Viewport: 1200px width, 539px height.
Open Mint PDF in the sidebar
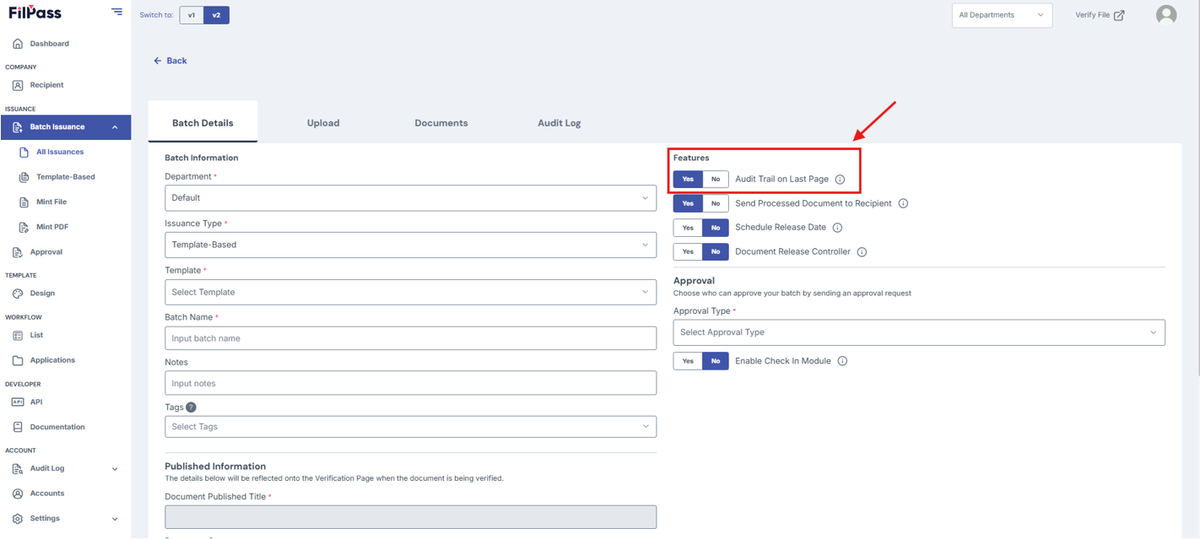tap(52, 227)
